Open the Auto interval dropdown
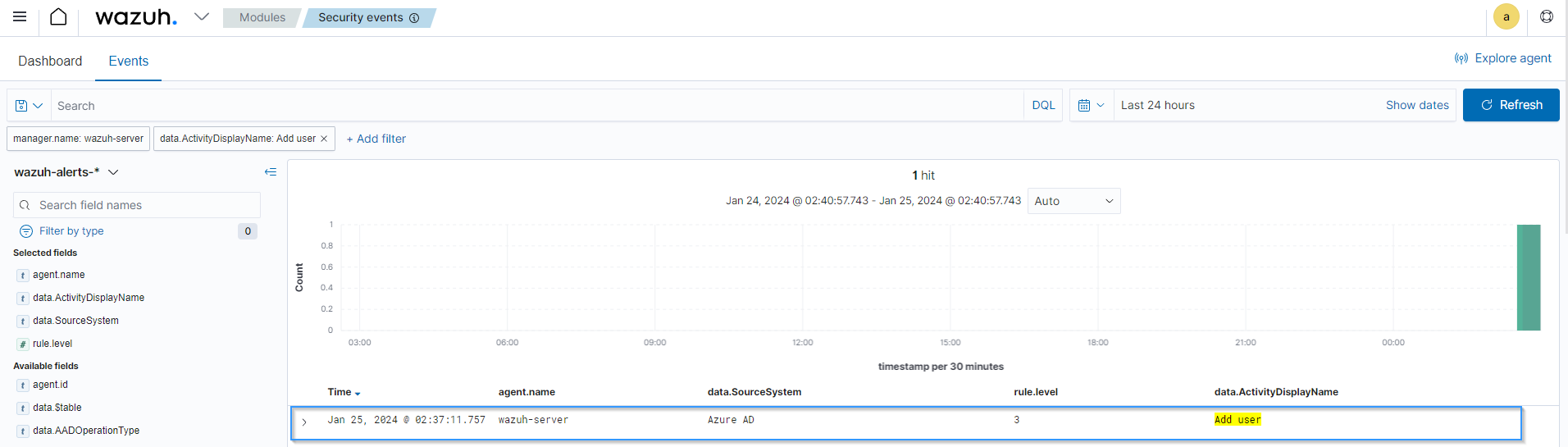The image size is (1568, 447). point(1073,201)
